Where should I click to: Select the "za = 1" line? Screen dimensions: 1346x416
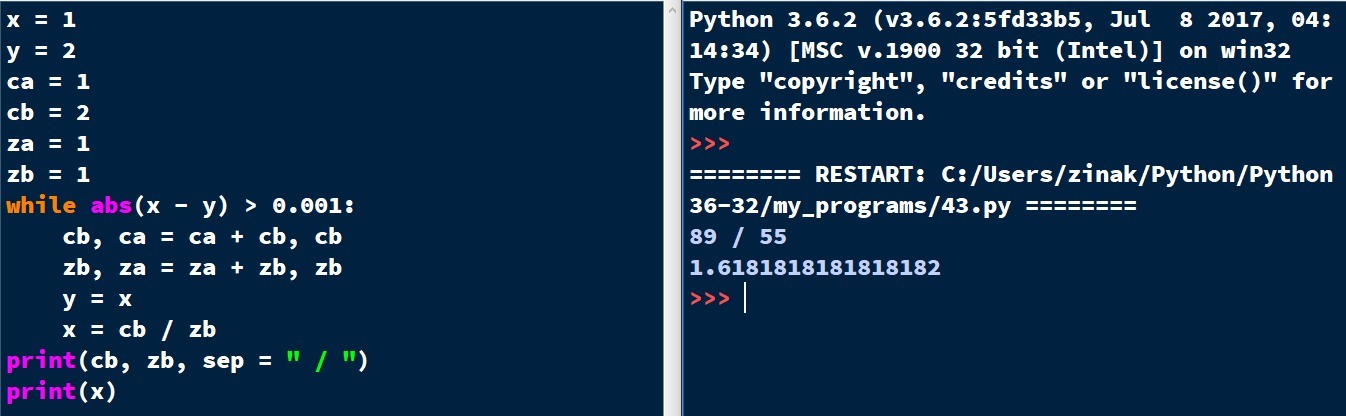[48, 144]
